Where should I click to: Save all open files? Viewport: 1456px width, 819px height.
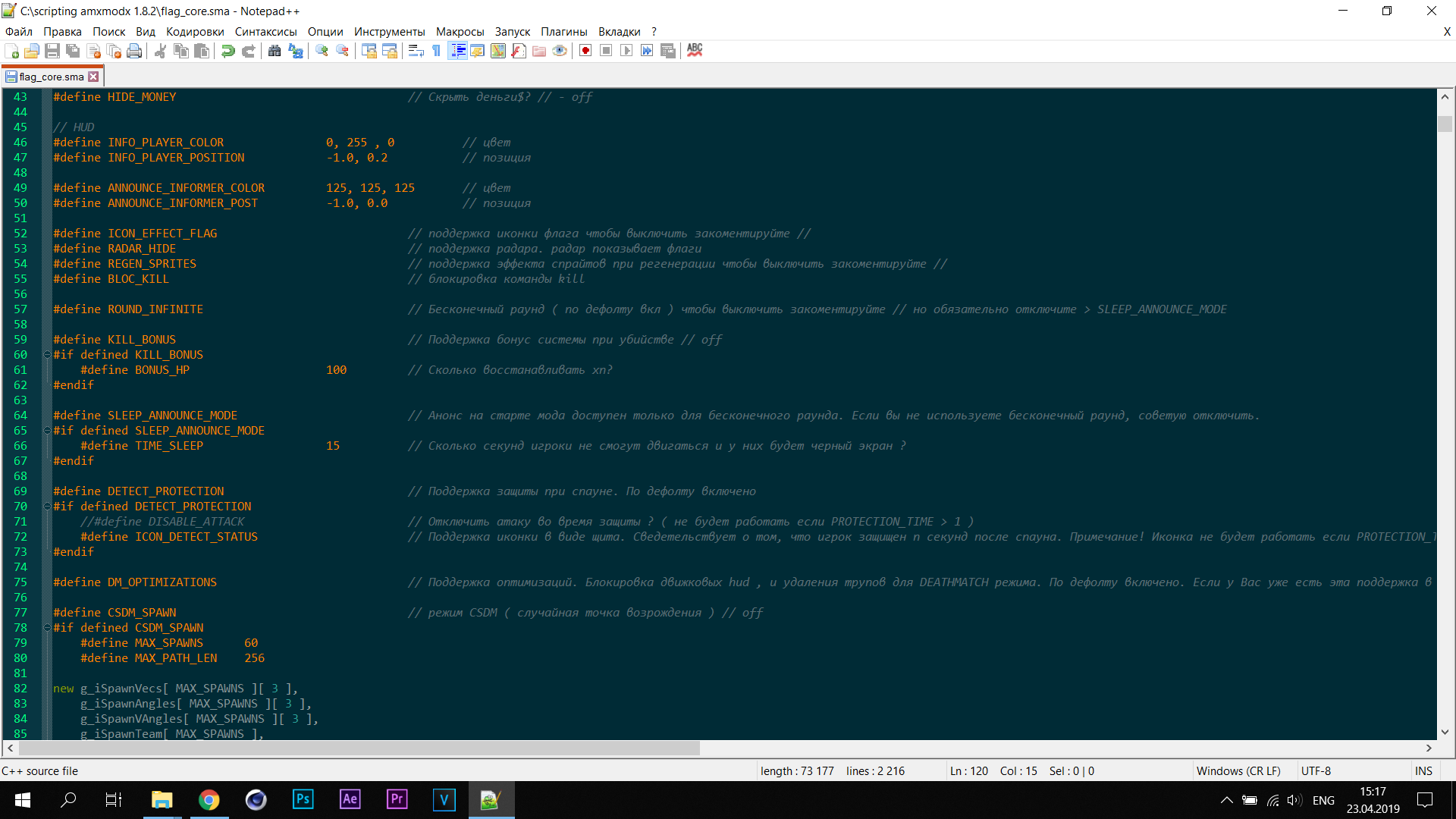(73, 51)
